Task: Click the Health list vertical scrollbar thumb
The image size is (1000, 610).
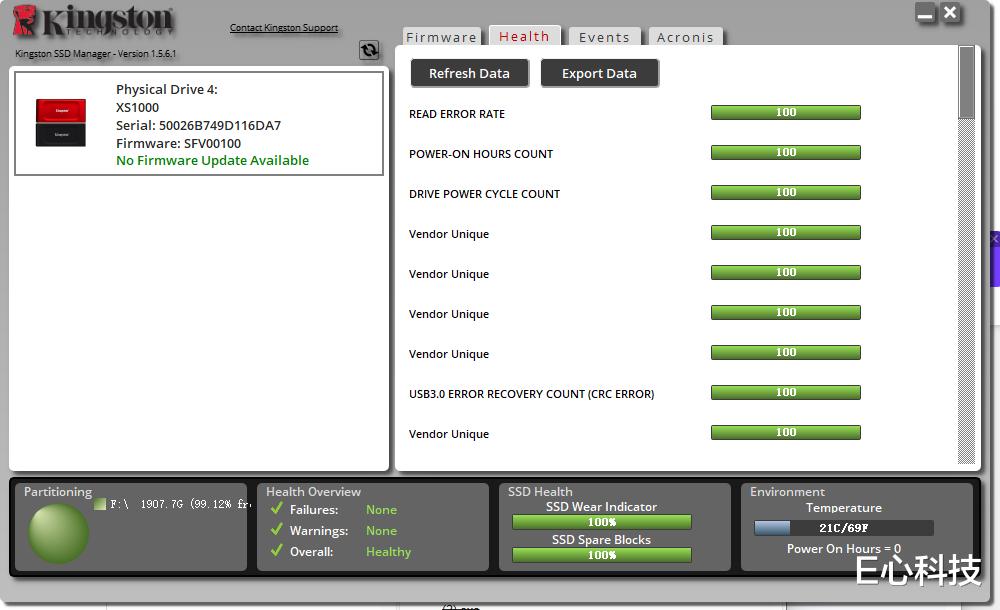Action: coord(966,82)
